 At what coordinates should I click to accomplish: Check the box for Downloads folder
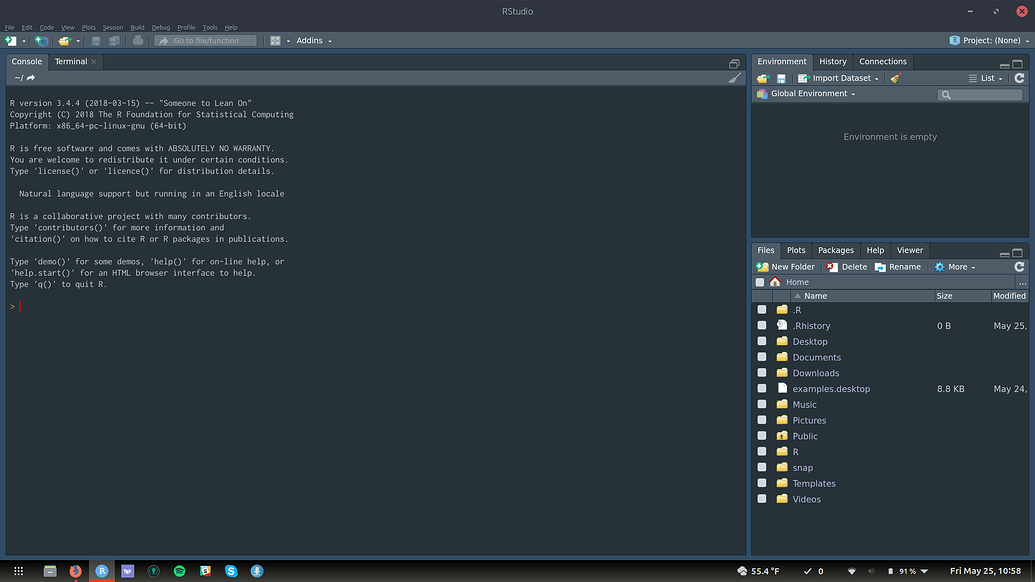762,373
